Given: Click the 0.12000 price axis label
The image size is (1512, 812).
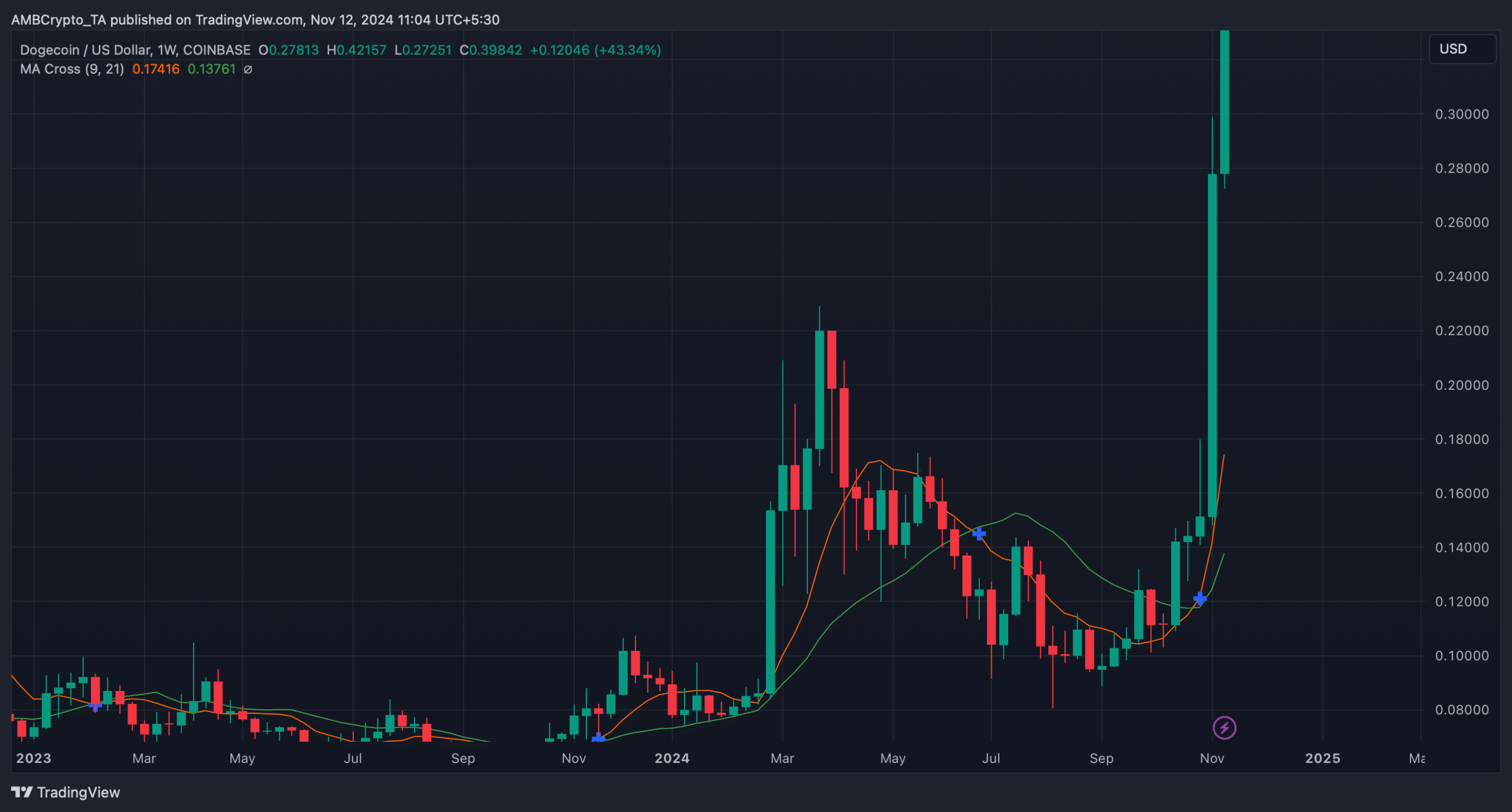Looking at the screenshot, I should 1462,602.
